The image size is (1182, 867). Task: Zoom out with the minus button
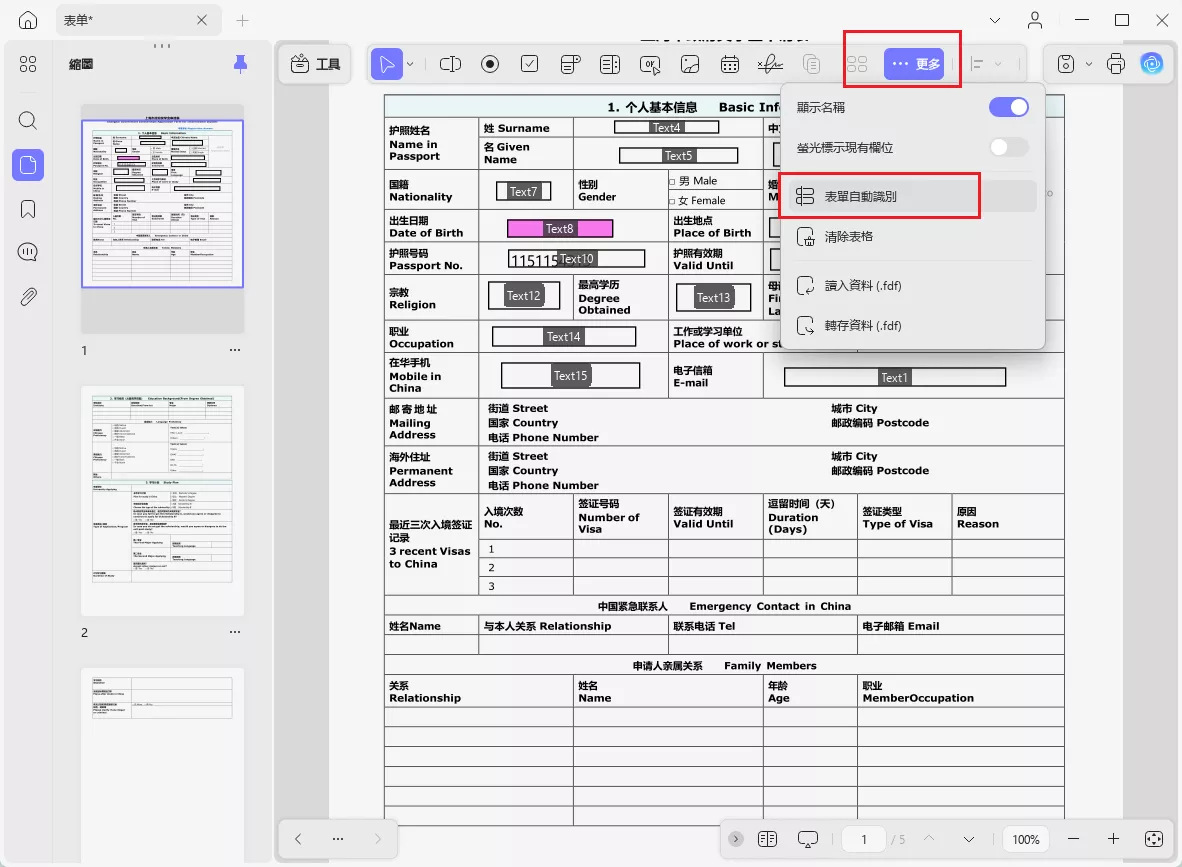pos(1073,839)
